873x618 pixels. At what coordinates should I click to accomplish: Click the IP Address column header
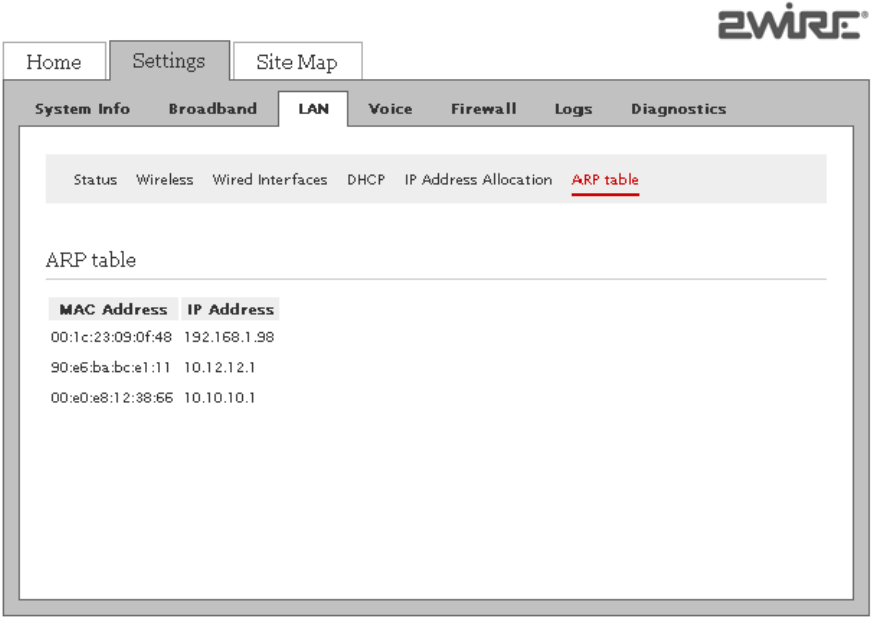230,309
